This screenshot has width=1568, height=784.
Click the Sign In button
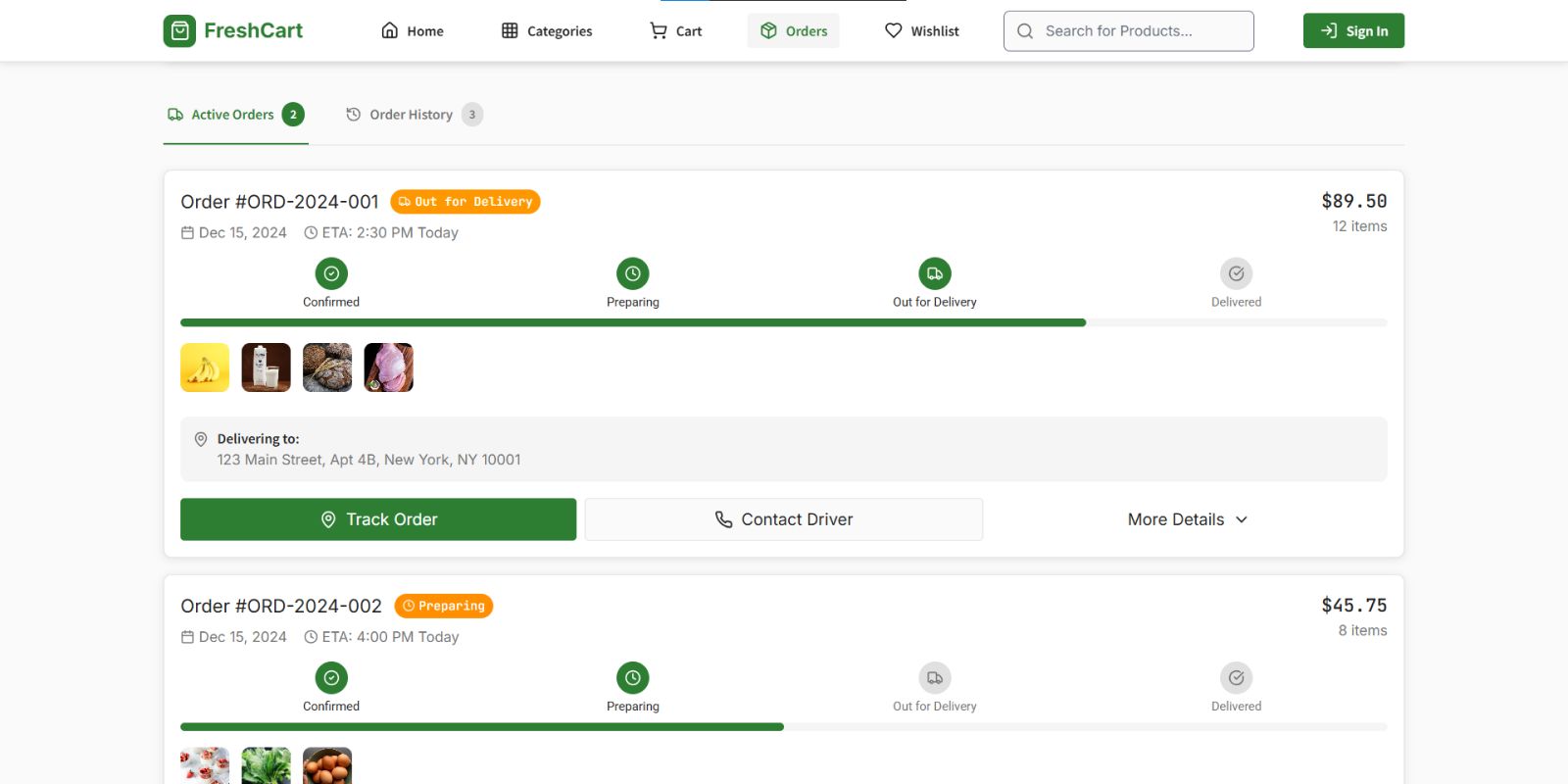tap(1353, 31)
